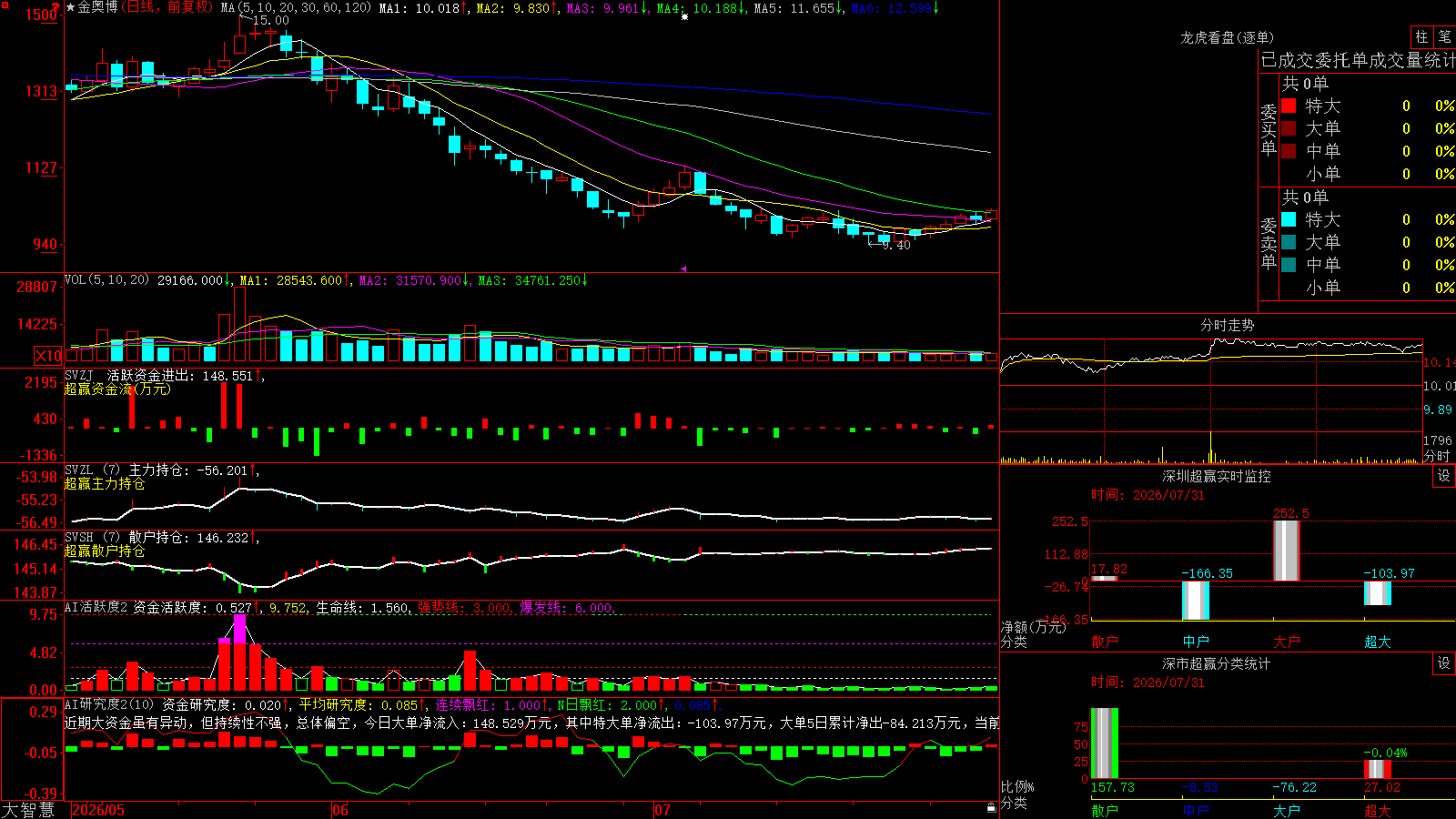Open the VOL(5,10,20) indicator label
Viewport: 1456px width, 819px height.
pos(106,280)
